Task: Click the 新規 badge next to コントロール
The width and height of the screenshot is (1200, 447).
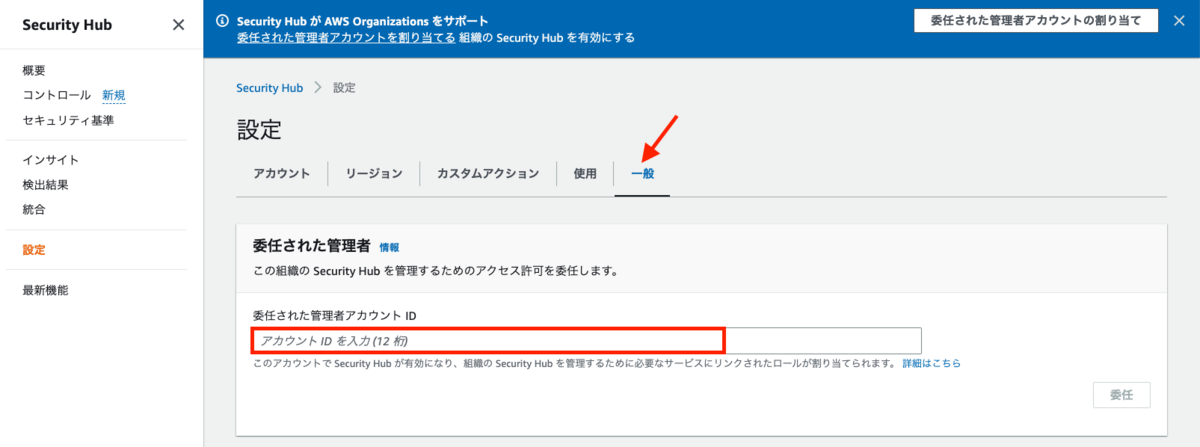Action: [113, 95]
